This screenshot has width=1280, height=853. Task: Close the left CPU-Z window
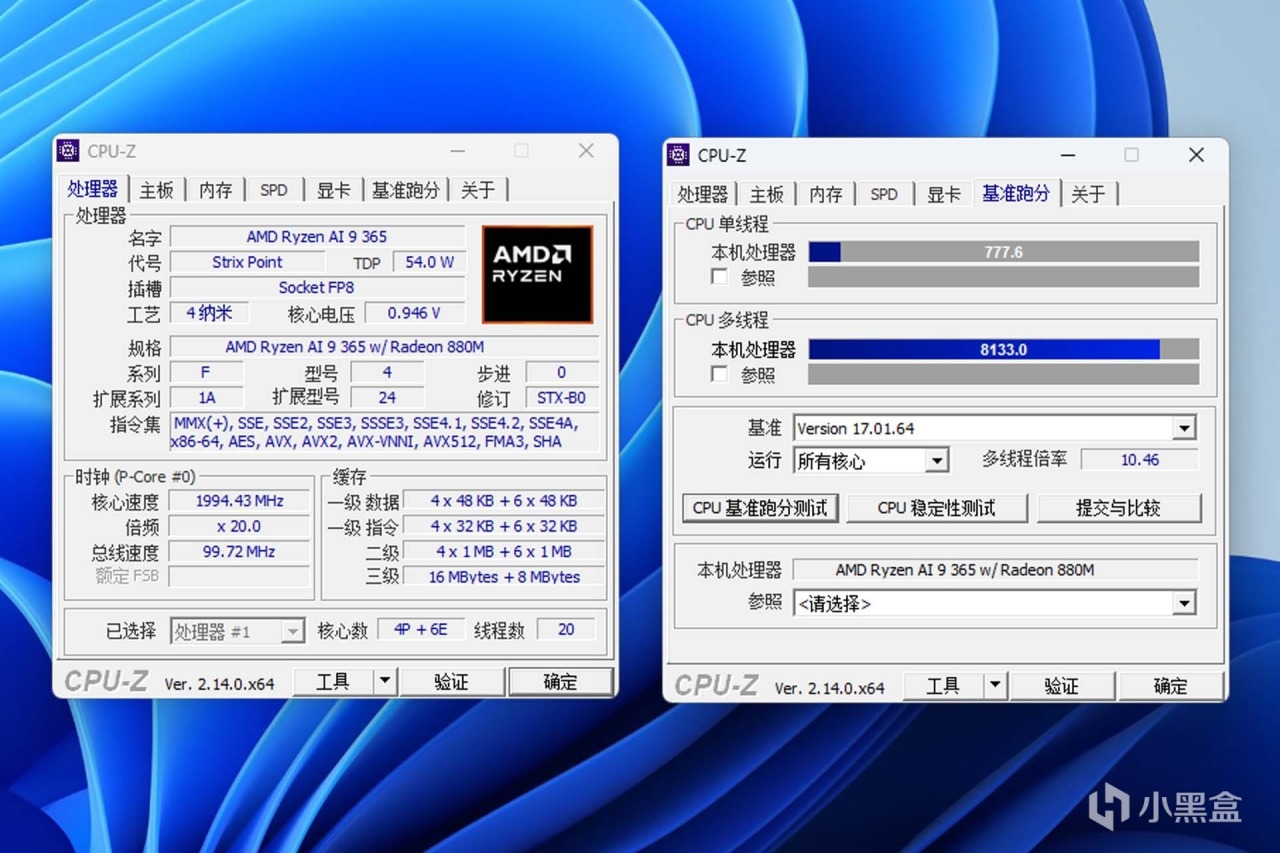[x=586, y=151]
